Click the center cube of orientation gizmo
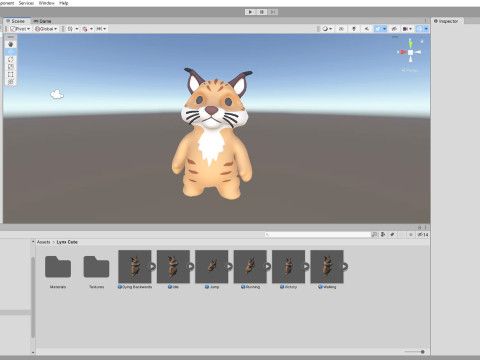 tap(410, 52)
